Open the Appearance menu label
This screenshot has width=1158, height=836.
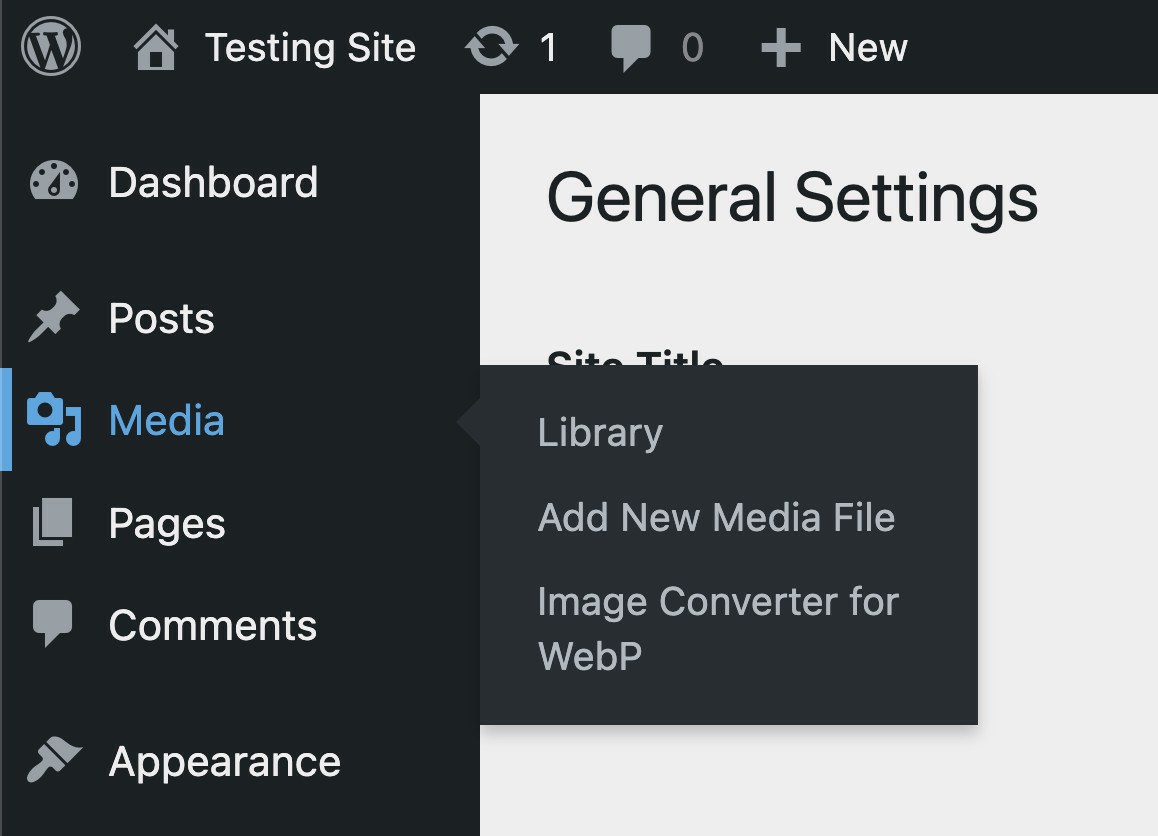224,762
